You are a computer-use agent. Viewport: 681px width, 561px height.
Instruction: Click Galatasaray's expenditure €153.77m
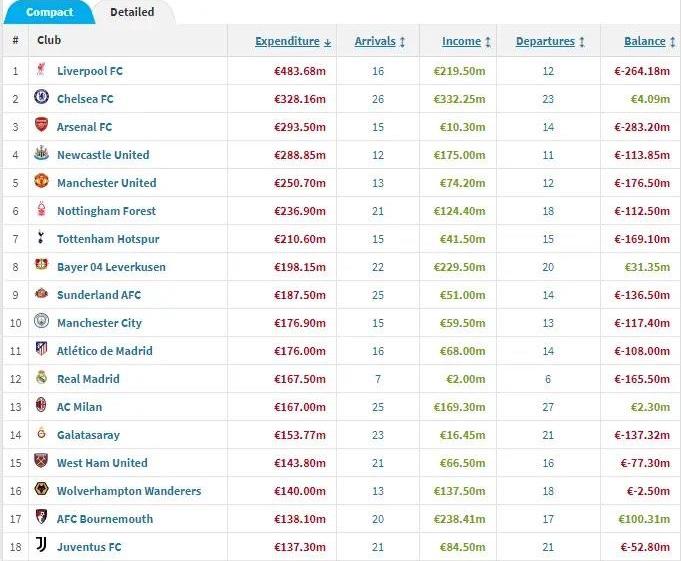(x=300, y=435)
